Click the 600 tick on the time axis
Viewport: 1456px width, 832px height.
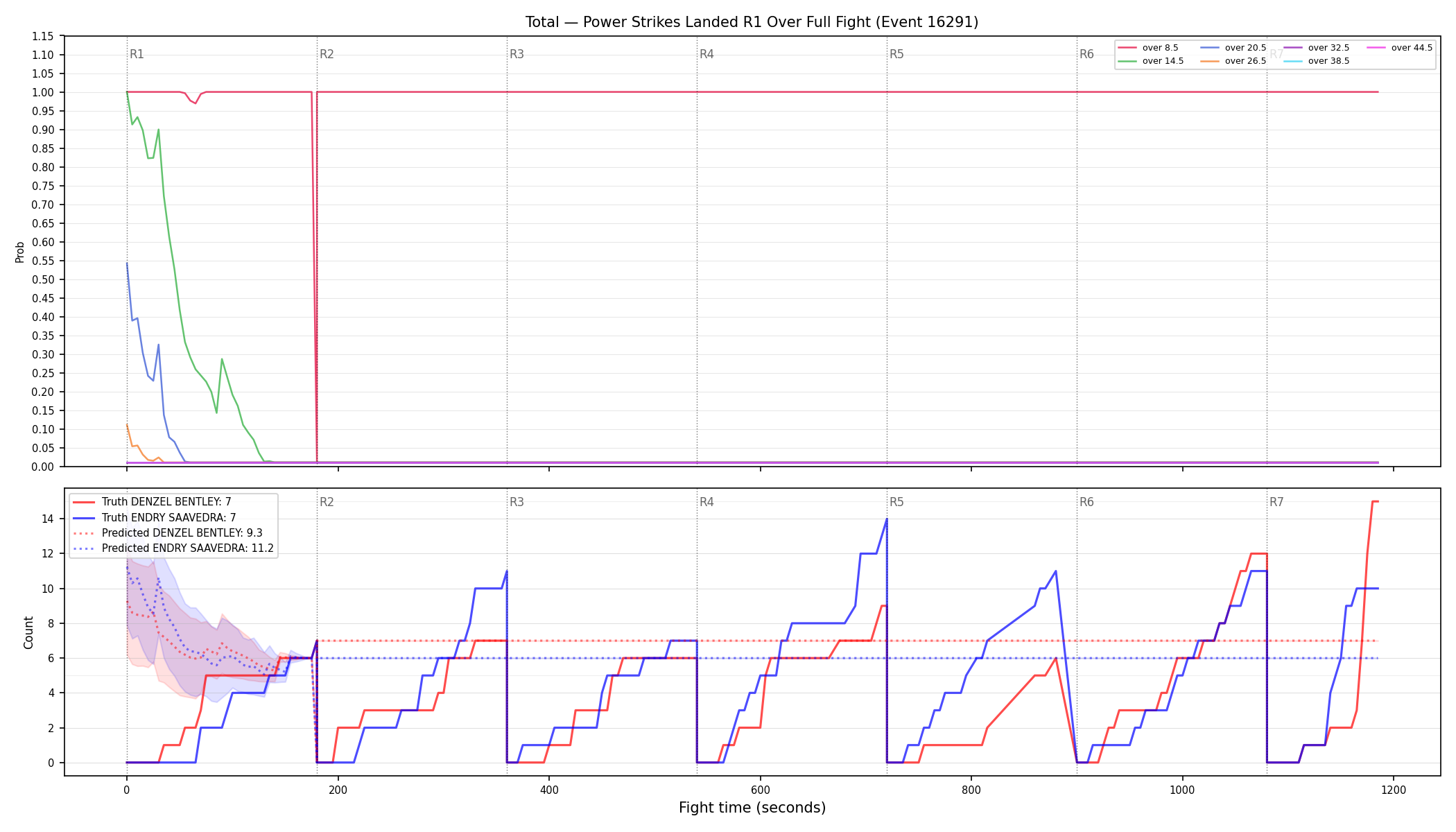point(760,790)
